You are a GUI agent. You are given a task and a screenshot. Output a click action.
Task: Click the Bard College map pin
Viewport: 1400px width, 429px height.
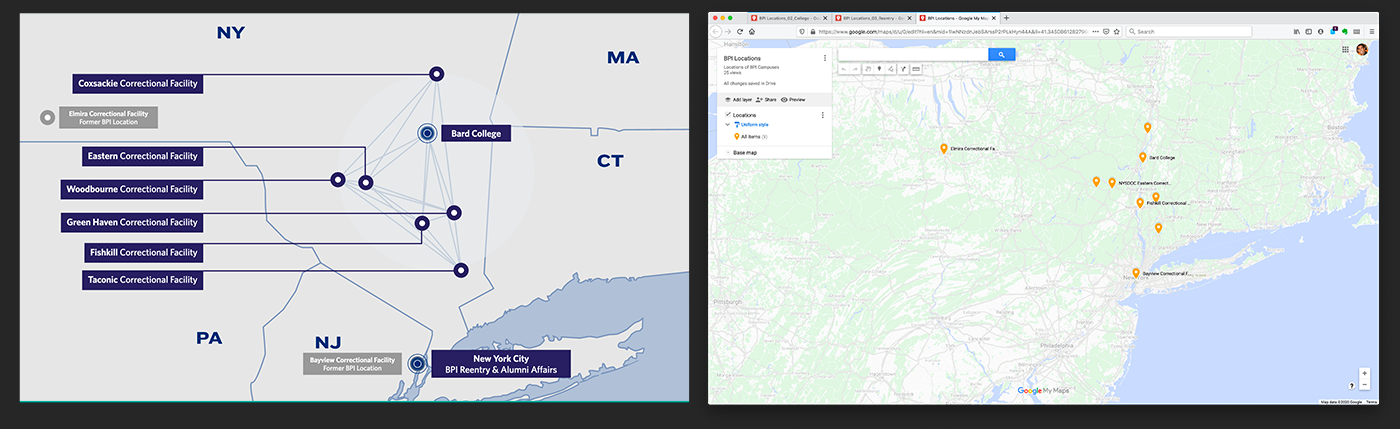(x=1143, y=157)
